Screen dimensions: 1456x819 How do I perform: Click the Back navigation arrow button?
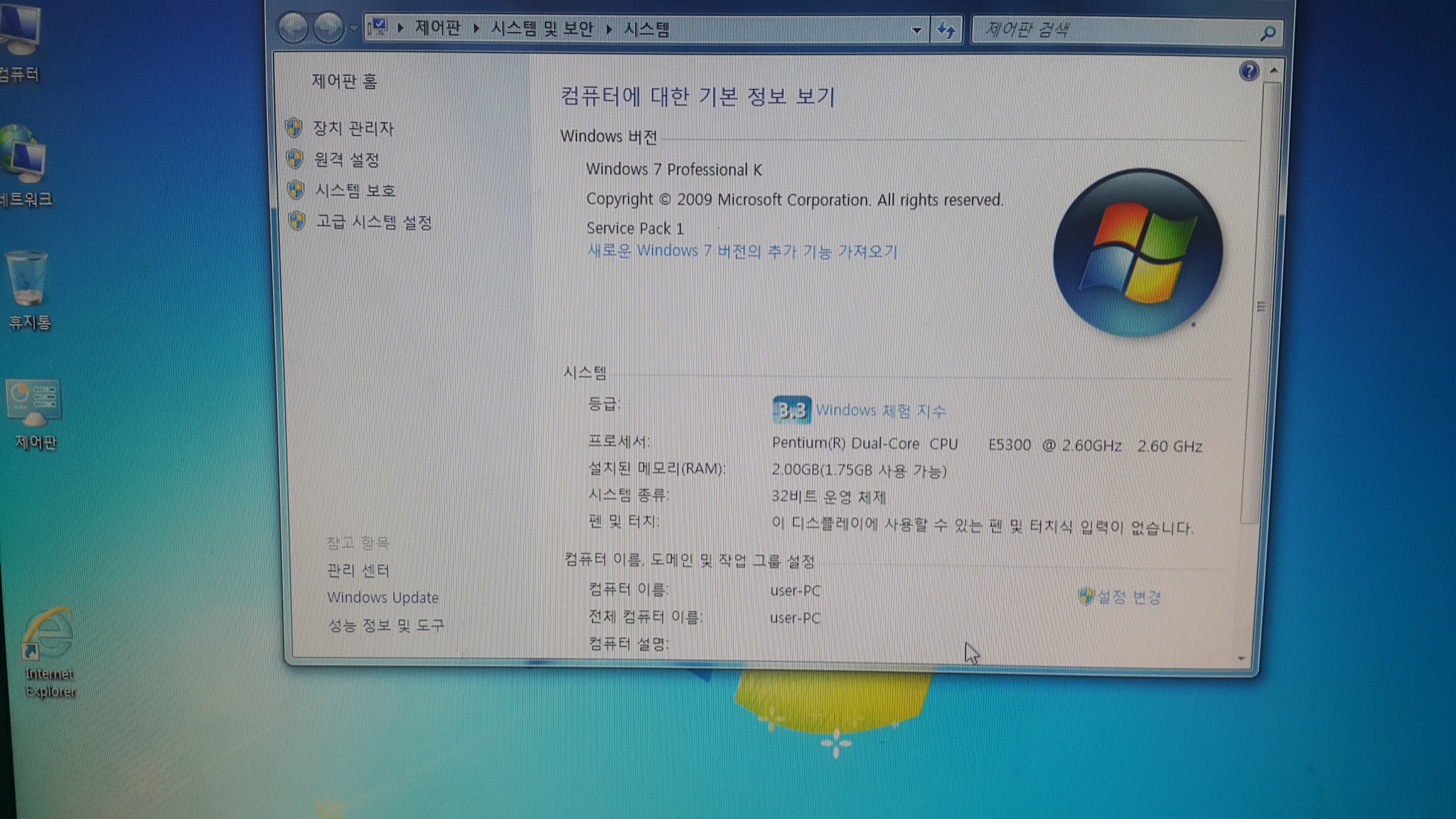tap(293, 28)
